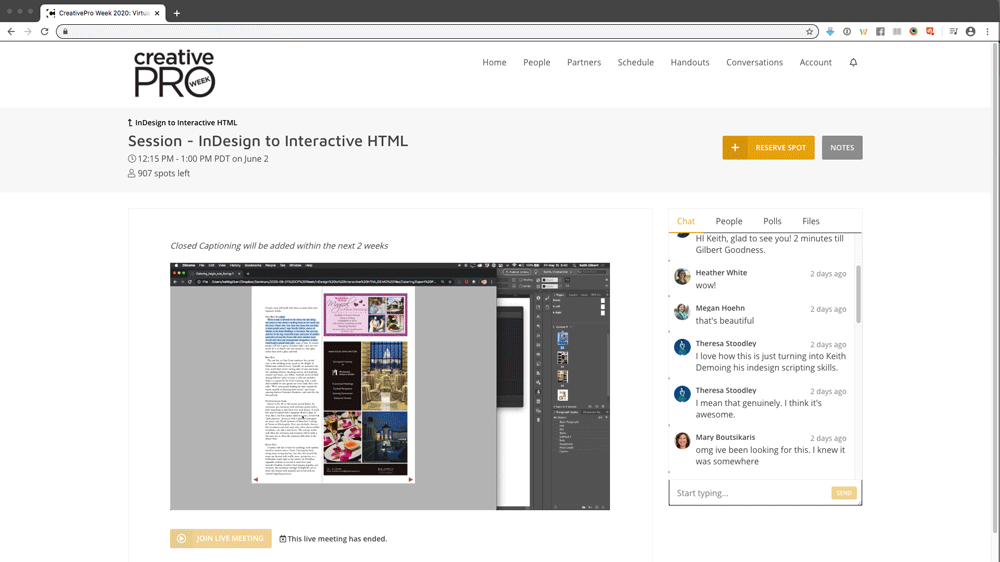Open the Conversations page
The height and width of the screenshot is (562, 1000).
click(x=754, y=62)
